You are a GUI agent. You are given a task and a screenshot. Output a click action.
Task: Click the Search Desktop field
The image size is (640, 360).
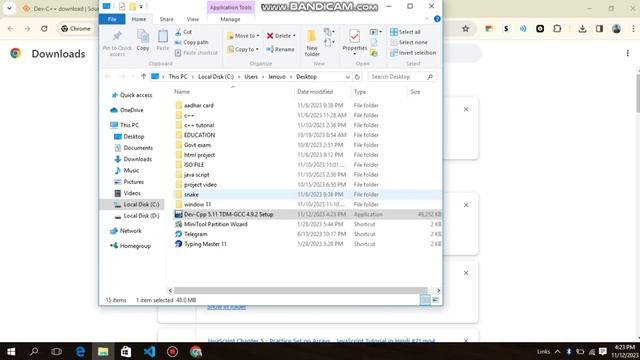click(401, 77)
